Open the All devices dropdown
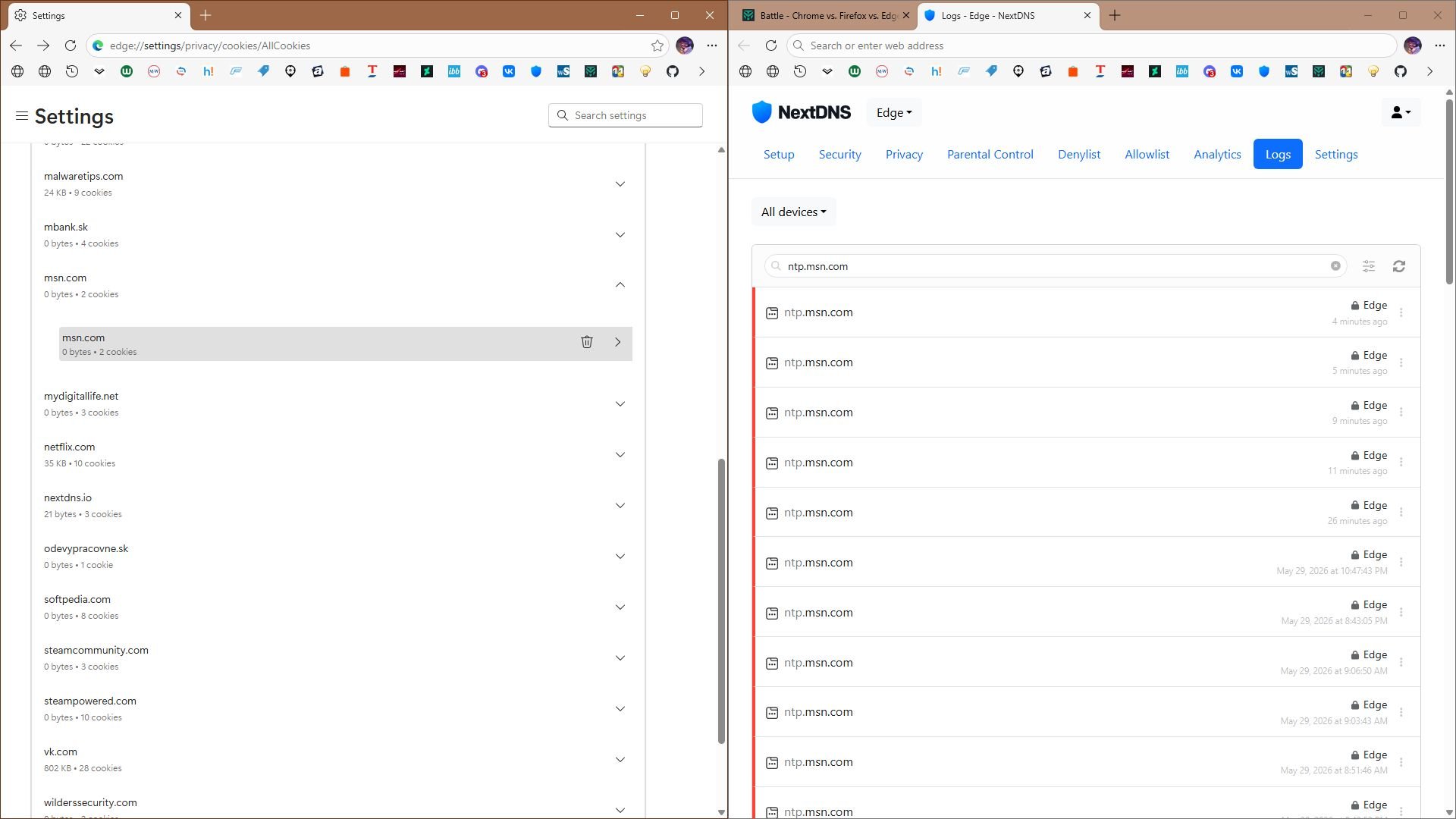 point(793,212)
